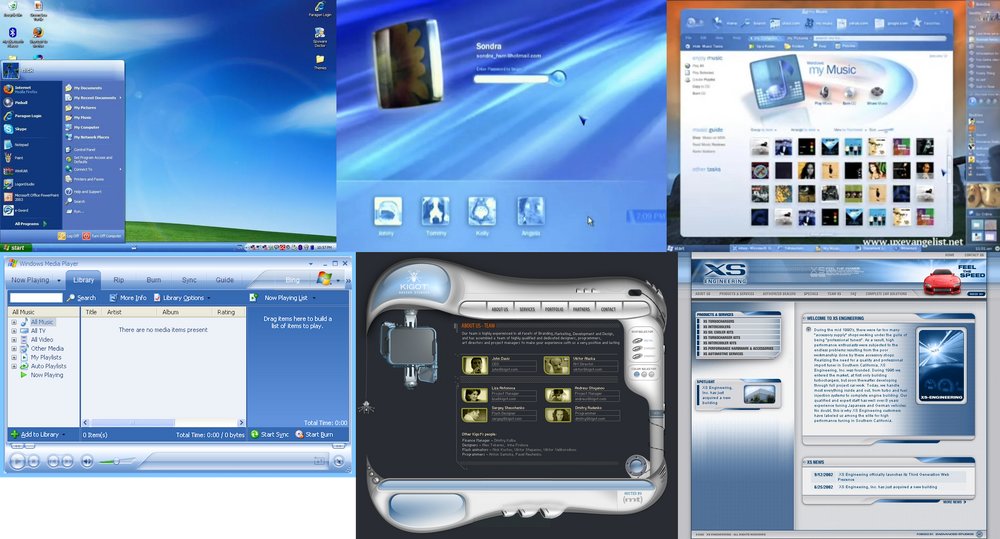
Task: Open the Rip tab in Media Player
Action: point(119,280)
